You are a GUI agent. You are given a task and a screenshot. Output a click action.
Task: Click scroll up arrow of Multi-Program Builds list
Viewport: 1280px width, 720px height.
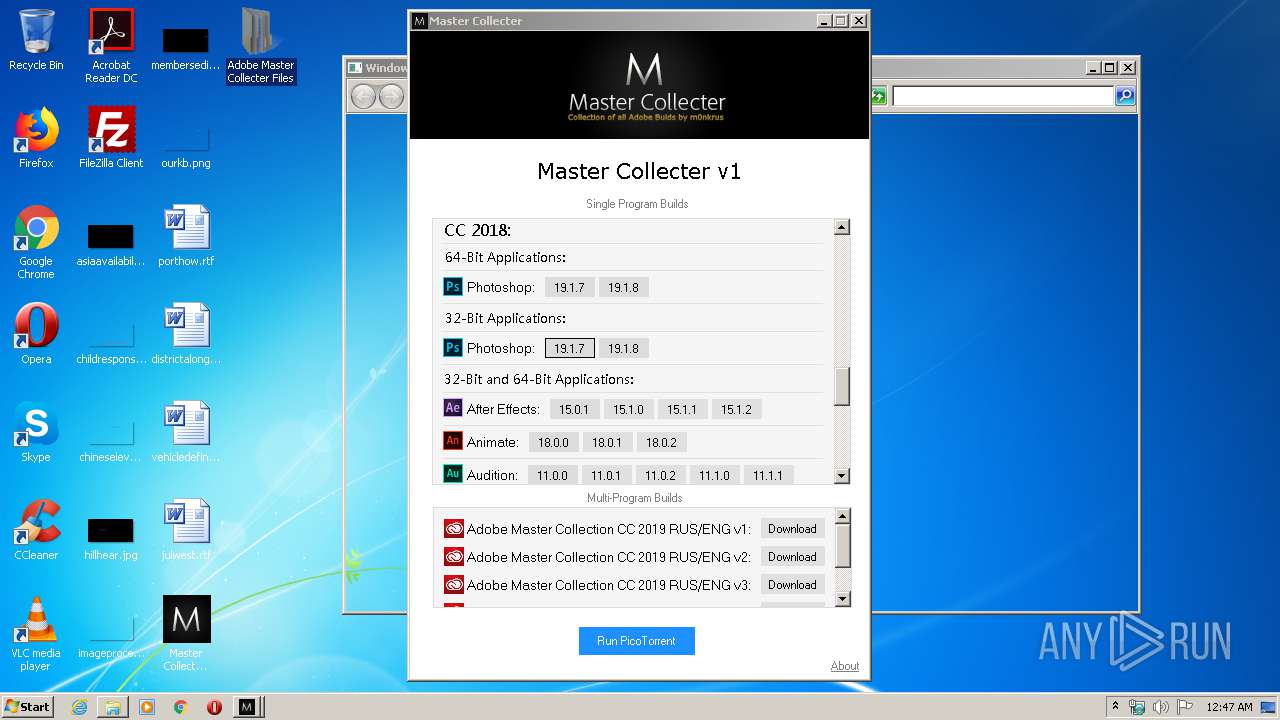tap(842, 516)
